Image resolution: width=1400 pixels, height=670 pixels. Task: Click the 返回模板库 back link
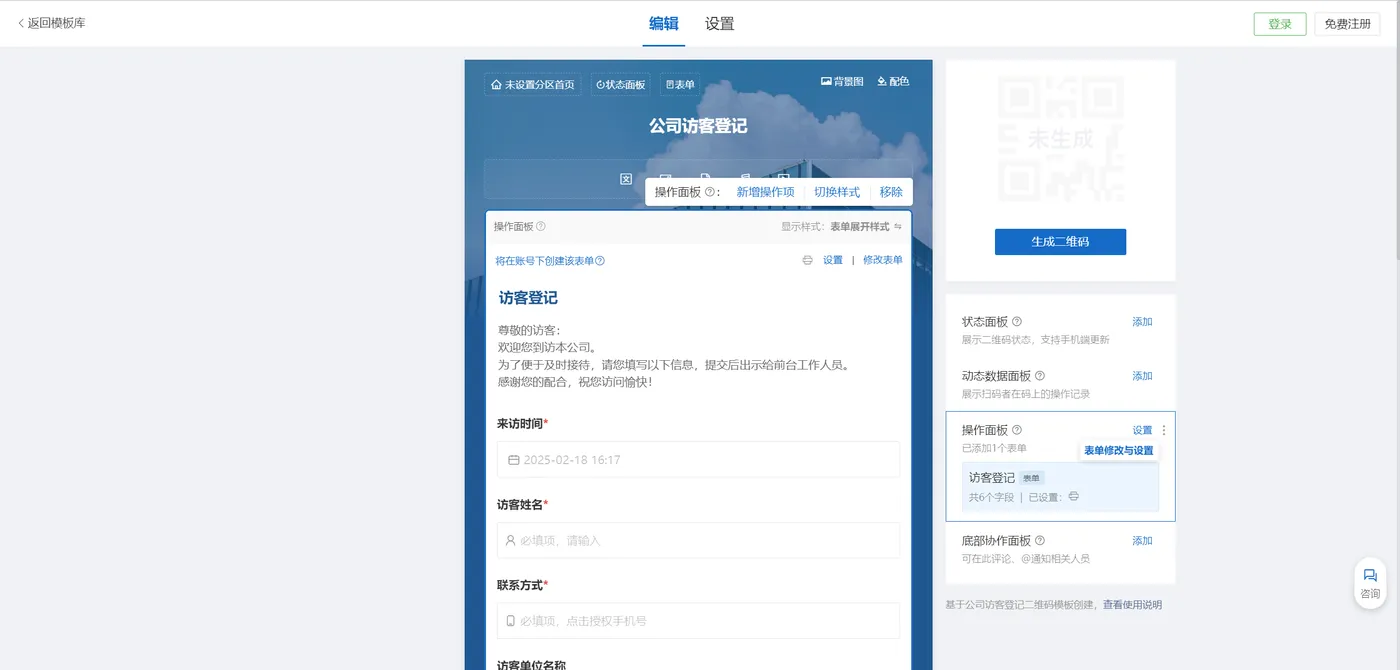pos(52,23)
